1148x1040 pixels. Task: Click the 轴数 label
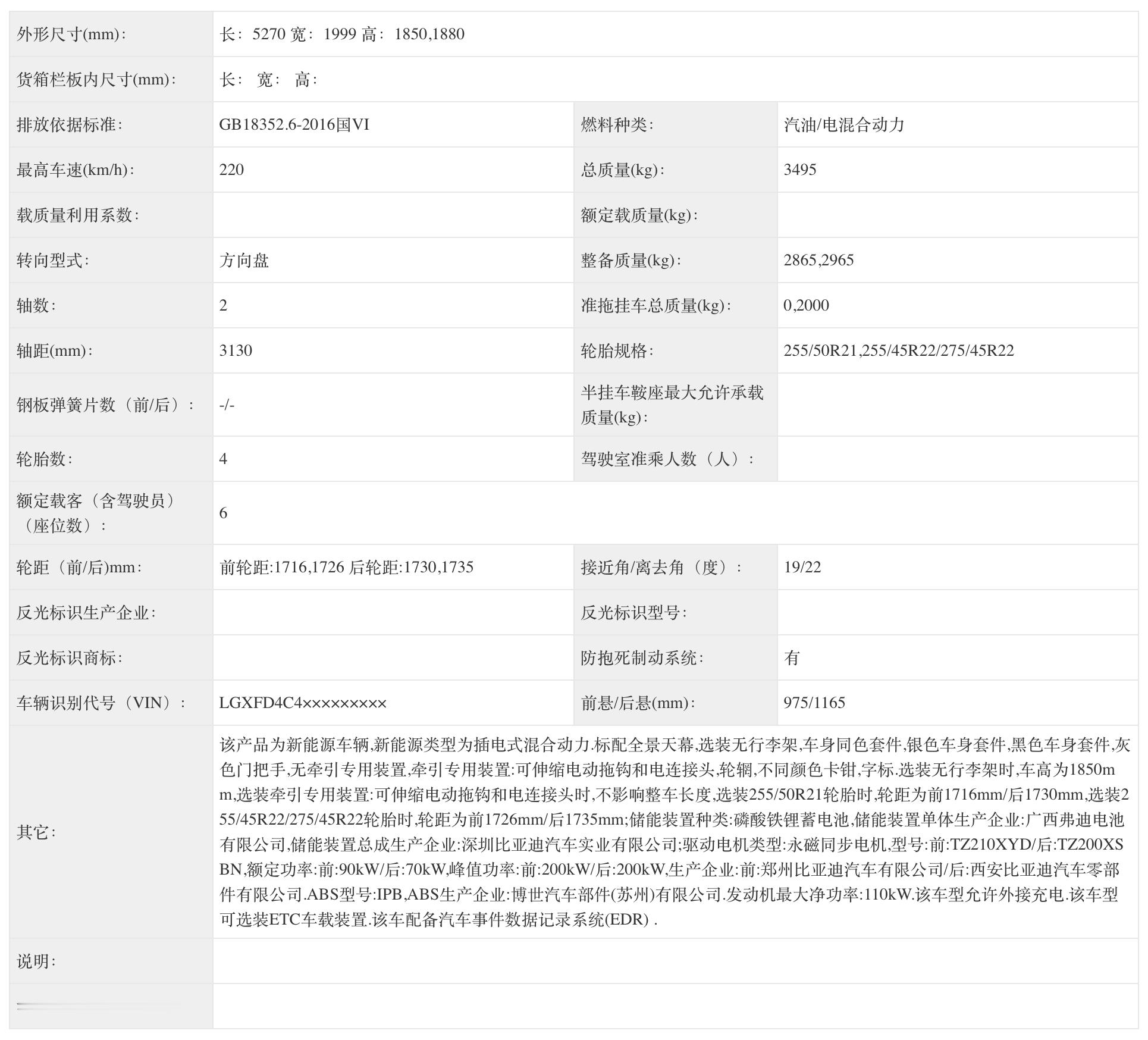(x=36, y=305)
